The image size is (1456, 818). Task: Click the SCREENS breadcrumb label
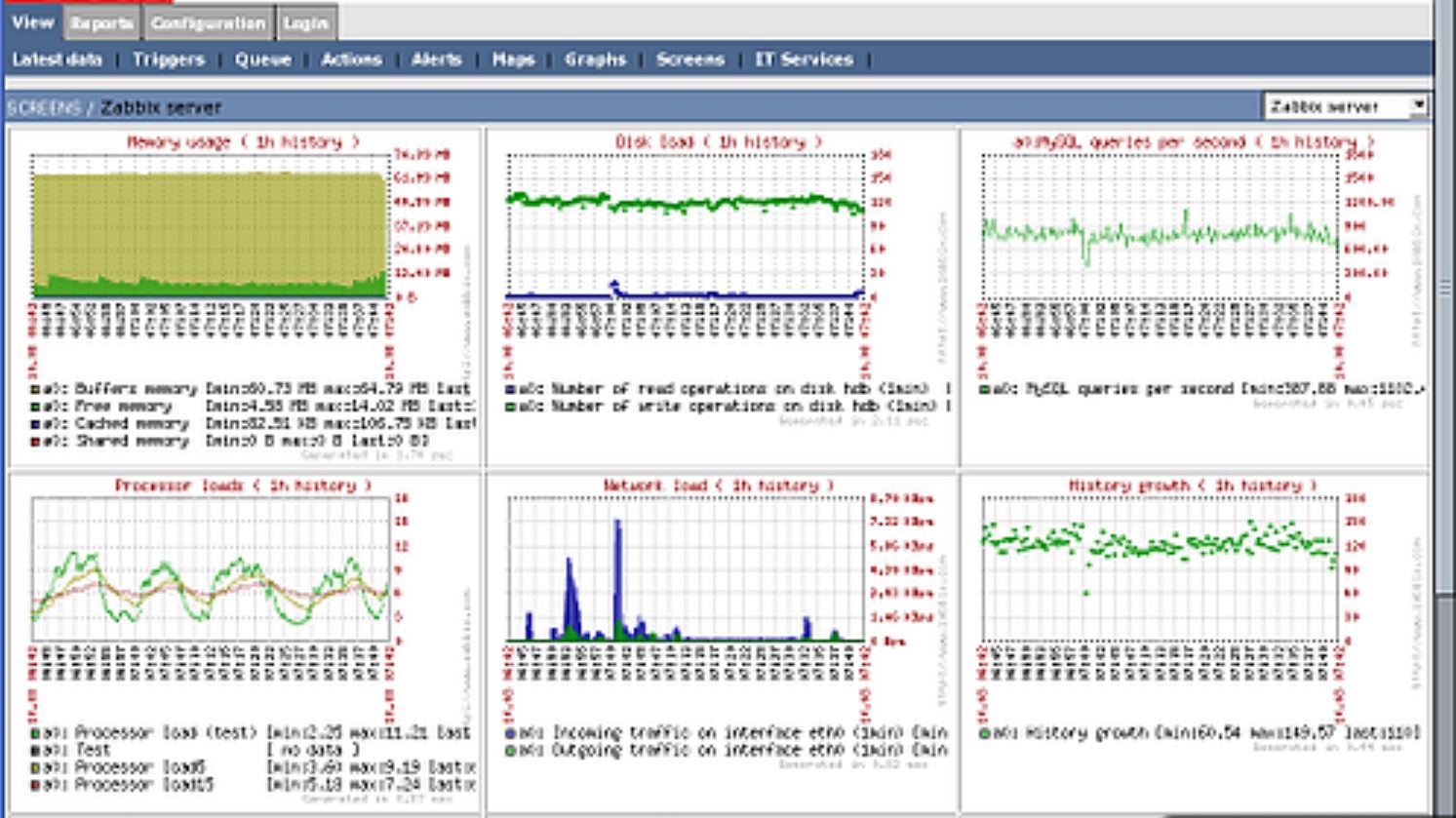[45, 107]
